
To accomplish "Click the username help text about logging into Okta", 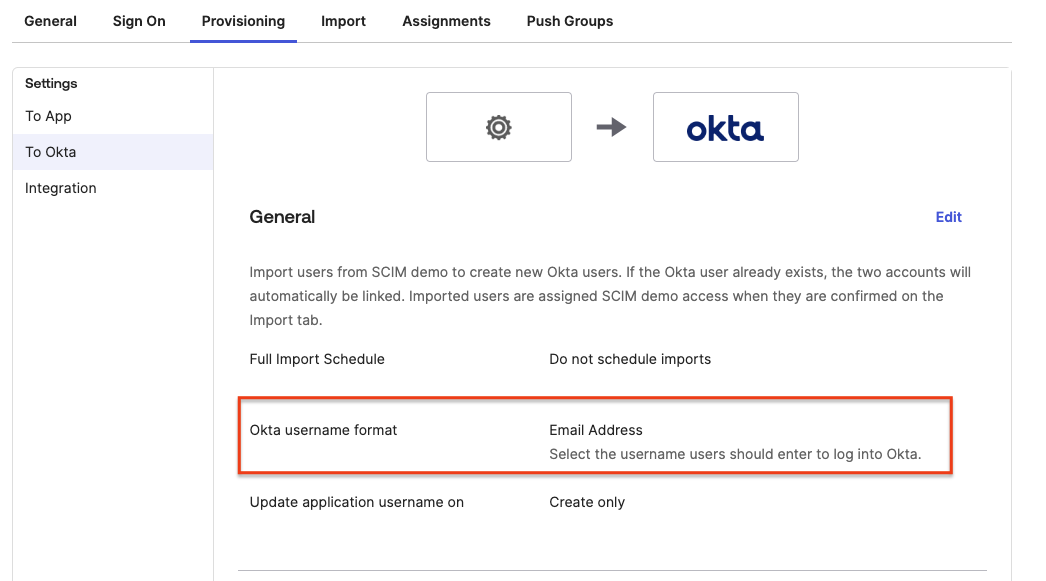I will coord(734,454).
